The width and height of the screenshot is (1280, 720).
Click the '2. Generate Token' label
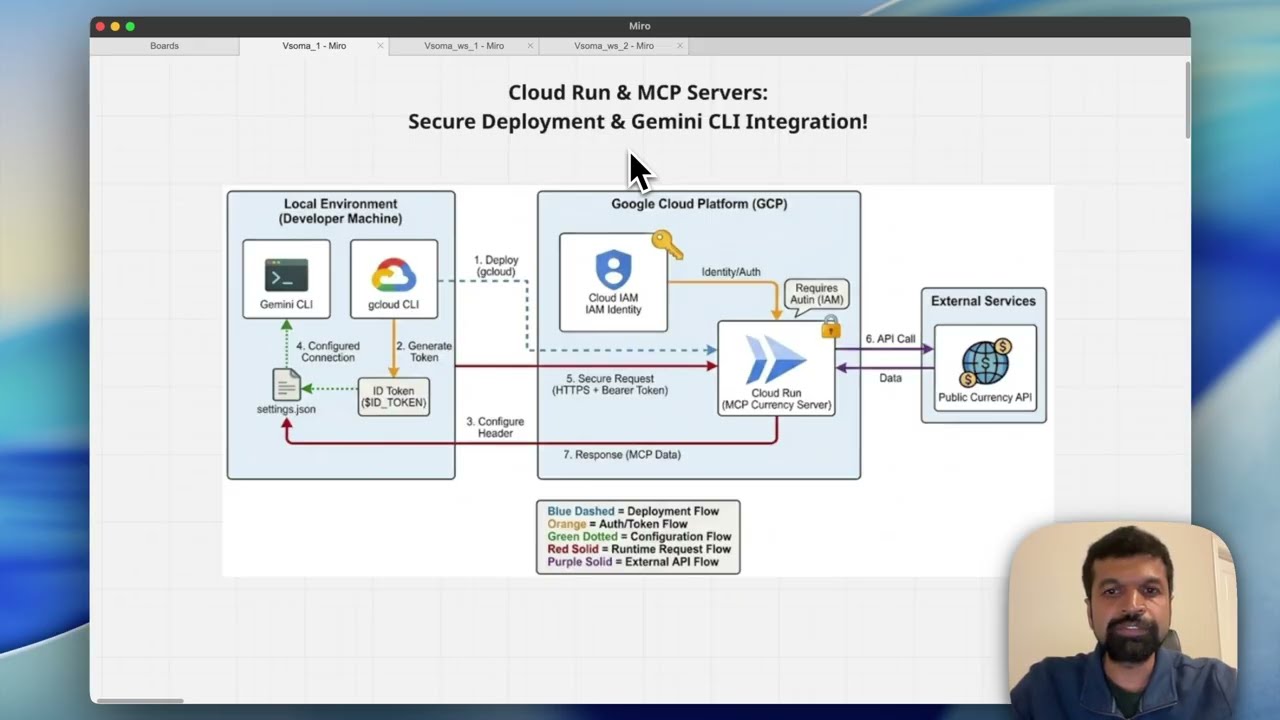click(423, 351)
